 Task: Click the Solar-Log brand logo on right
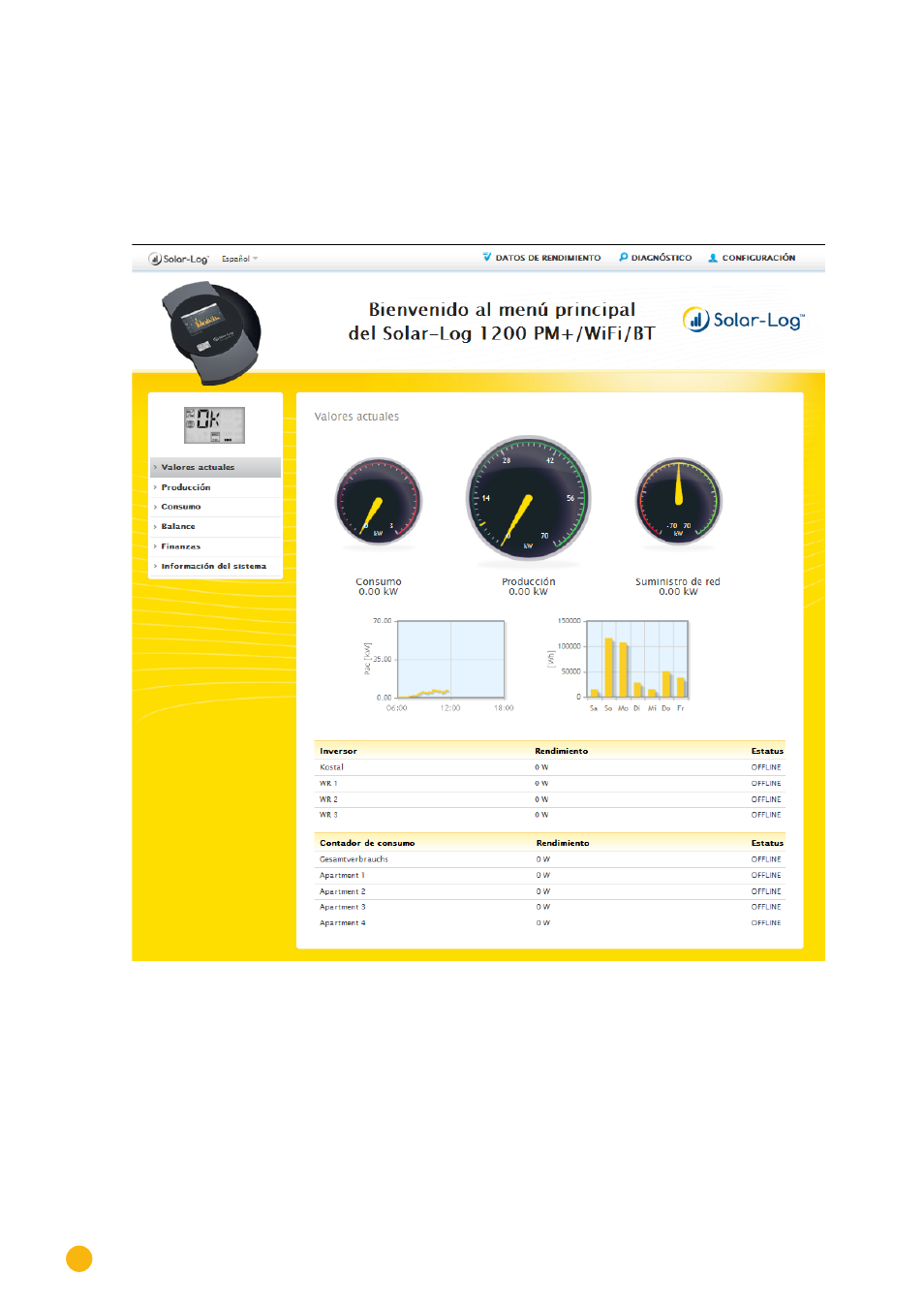[743, 320]
